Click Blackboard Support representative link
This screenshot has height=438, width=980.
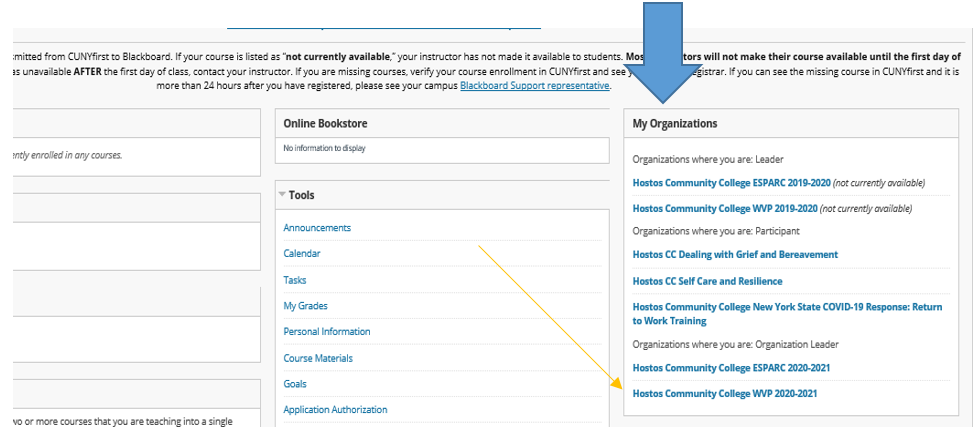(x=534, y=86)
